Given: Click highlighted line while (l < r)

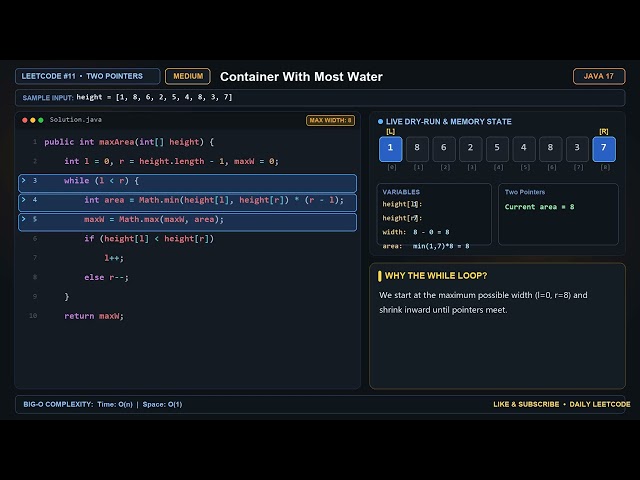Looking at the screenshot, I should click(x=187, y=183).
